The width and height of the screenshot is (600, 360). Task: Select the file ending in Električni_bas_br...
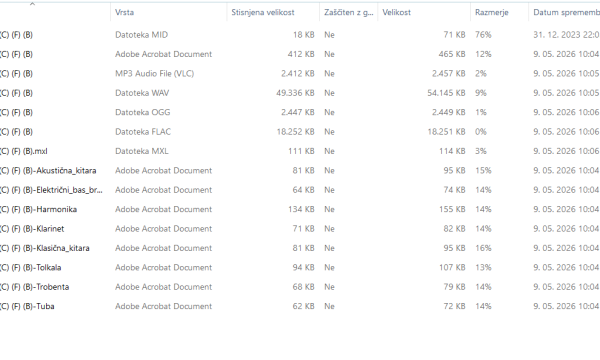pos(51,190)
